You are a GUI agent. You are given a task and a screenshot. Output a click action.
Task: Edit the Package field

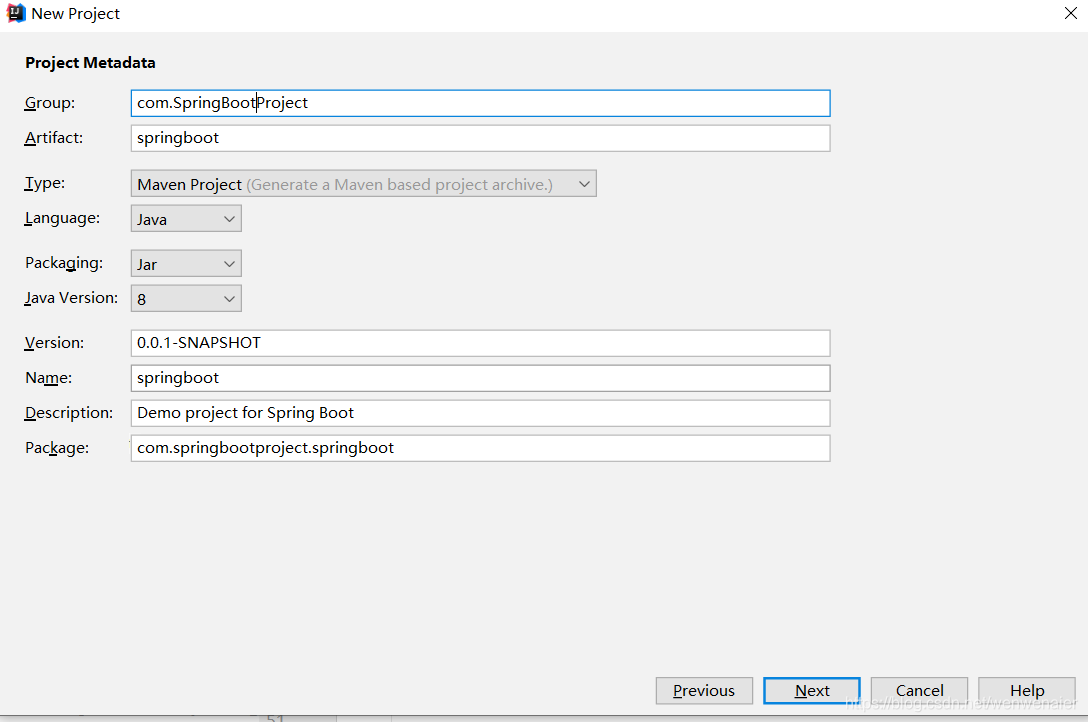point(480,448)
